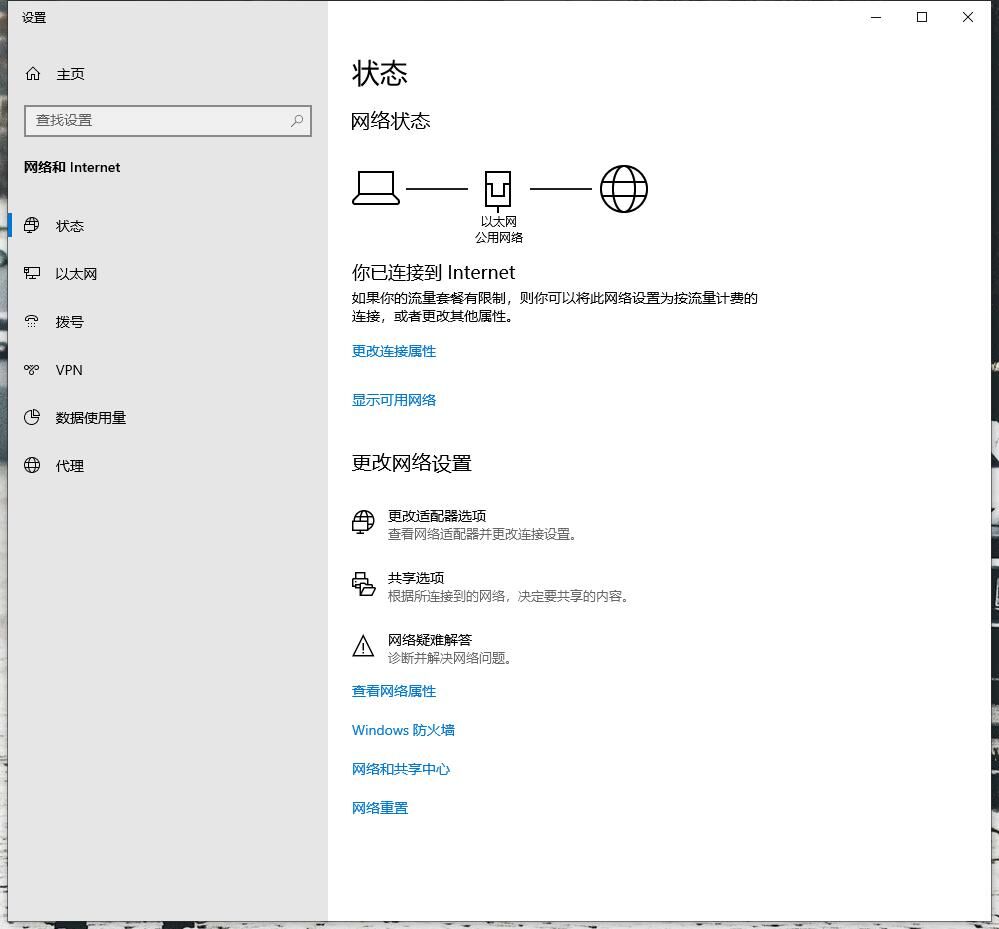This screenshot has height=929, width=999.
Task: Click the 网络疑难解答 warning triangle icon
Action: [x=363, y=646]
